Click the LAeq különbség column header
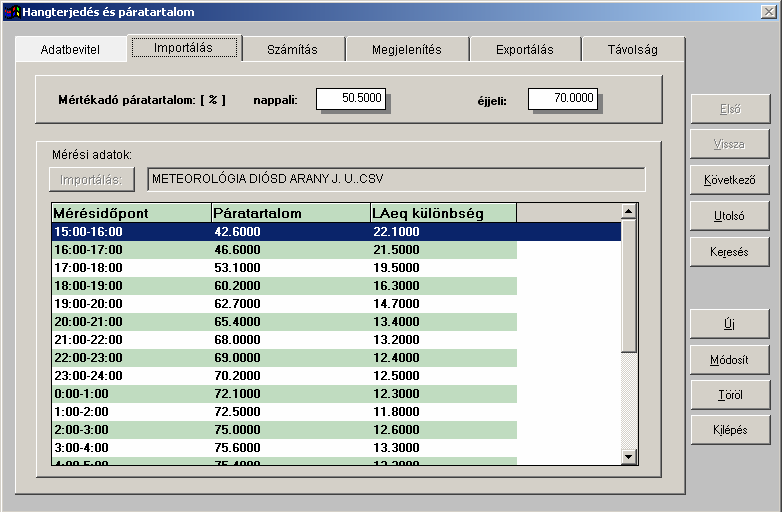Screen dimensions: 782x512 [x=443, y=213]
